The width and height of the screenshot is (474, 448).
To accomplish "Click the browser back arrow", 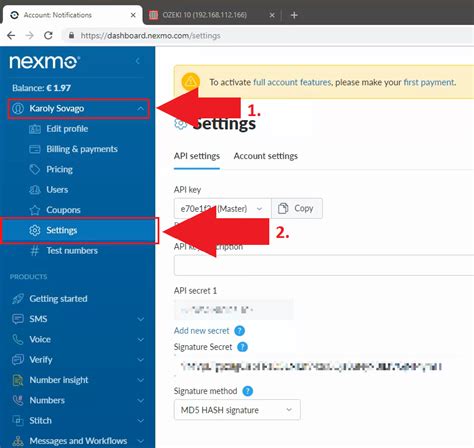I will [11, 35].
